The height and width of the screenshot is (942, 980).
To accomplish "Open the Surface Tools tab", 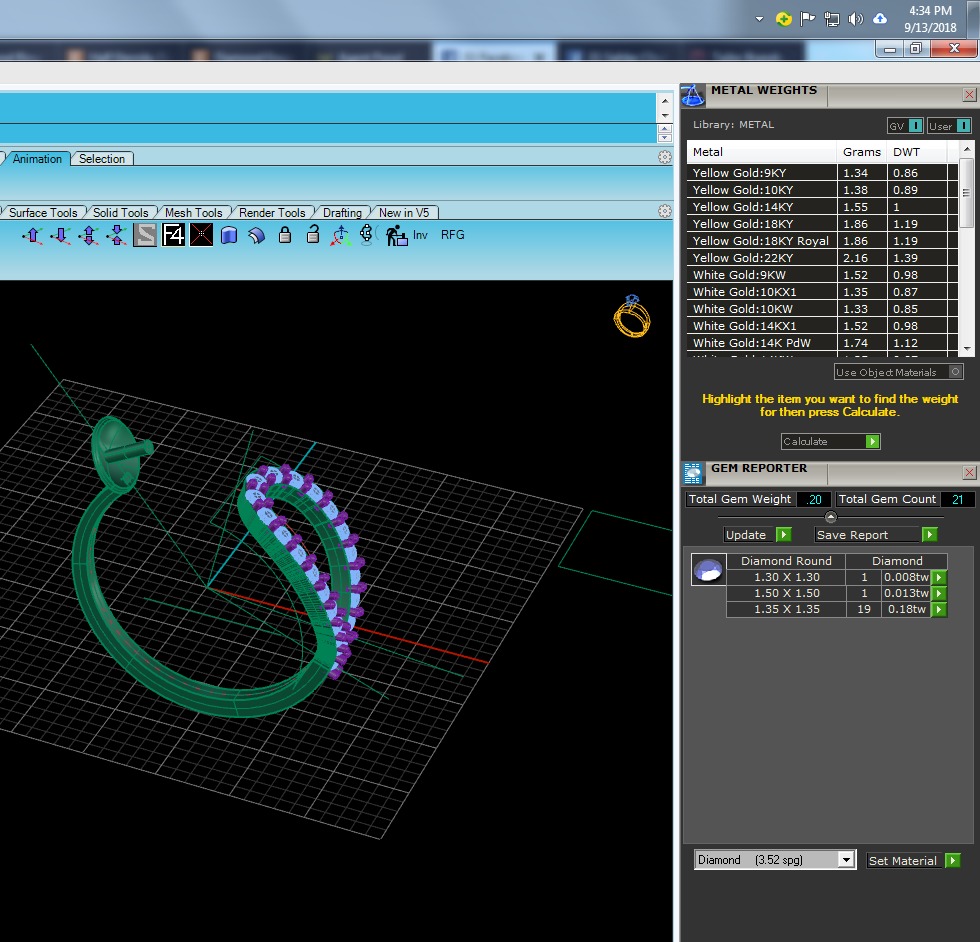I will pos(43,213).
